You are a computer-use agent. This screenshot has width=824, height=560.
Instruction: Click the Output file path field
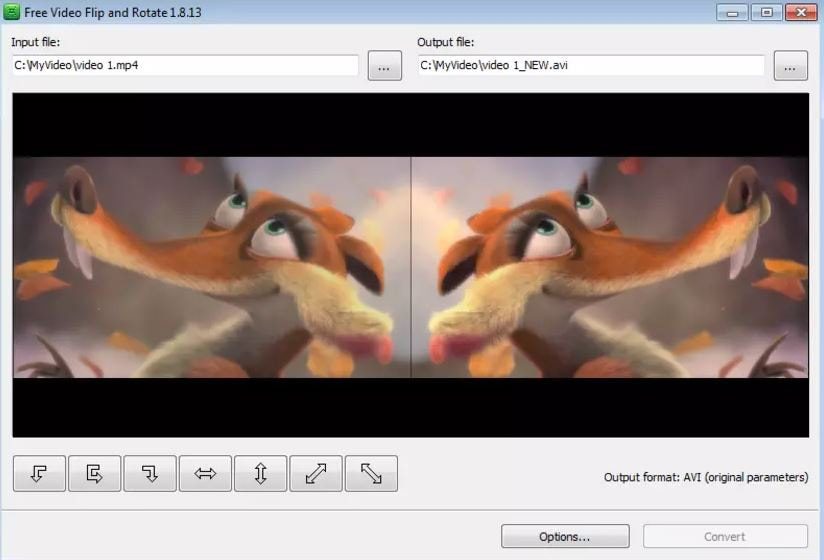click(x=591, y=65)
